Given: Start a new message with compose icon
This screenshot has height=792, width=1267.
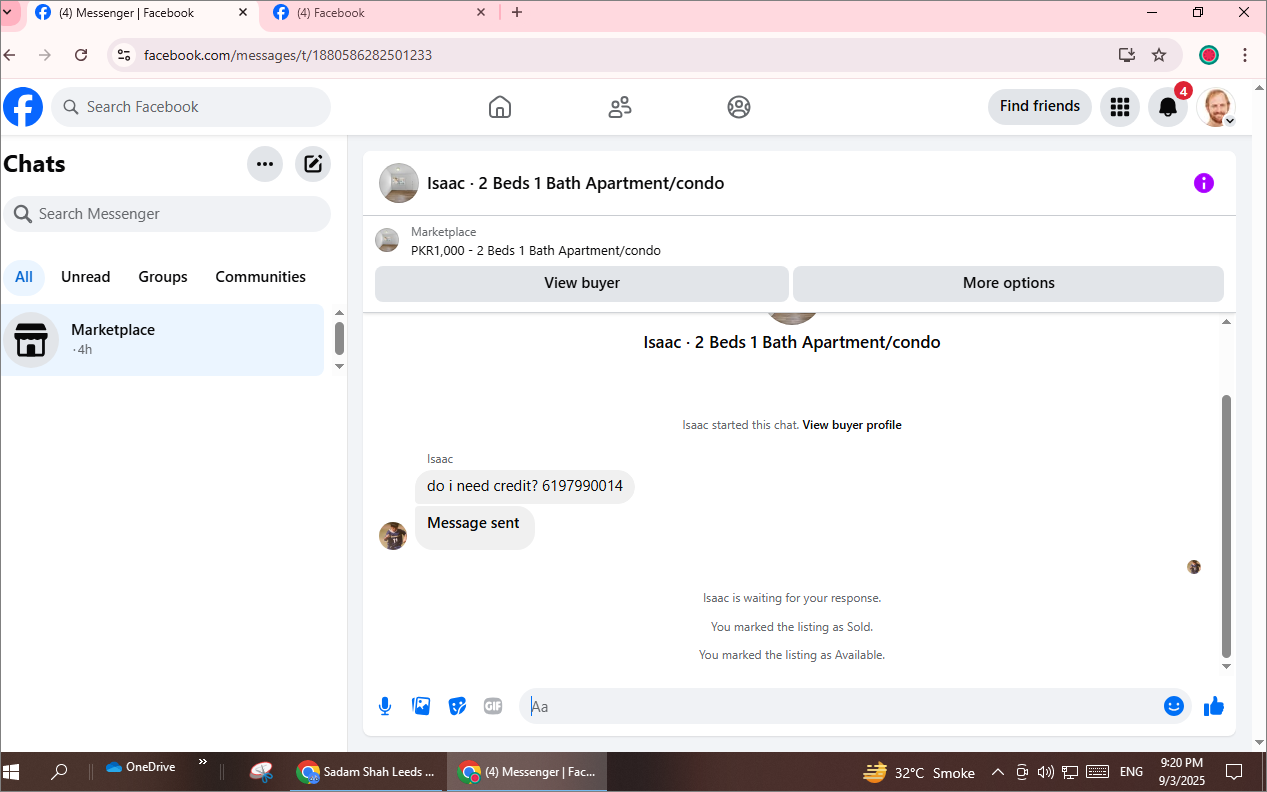Looking at the screenshot, I should pyautogui.click(x=313, y=164).
